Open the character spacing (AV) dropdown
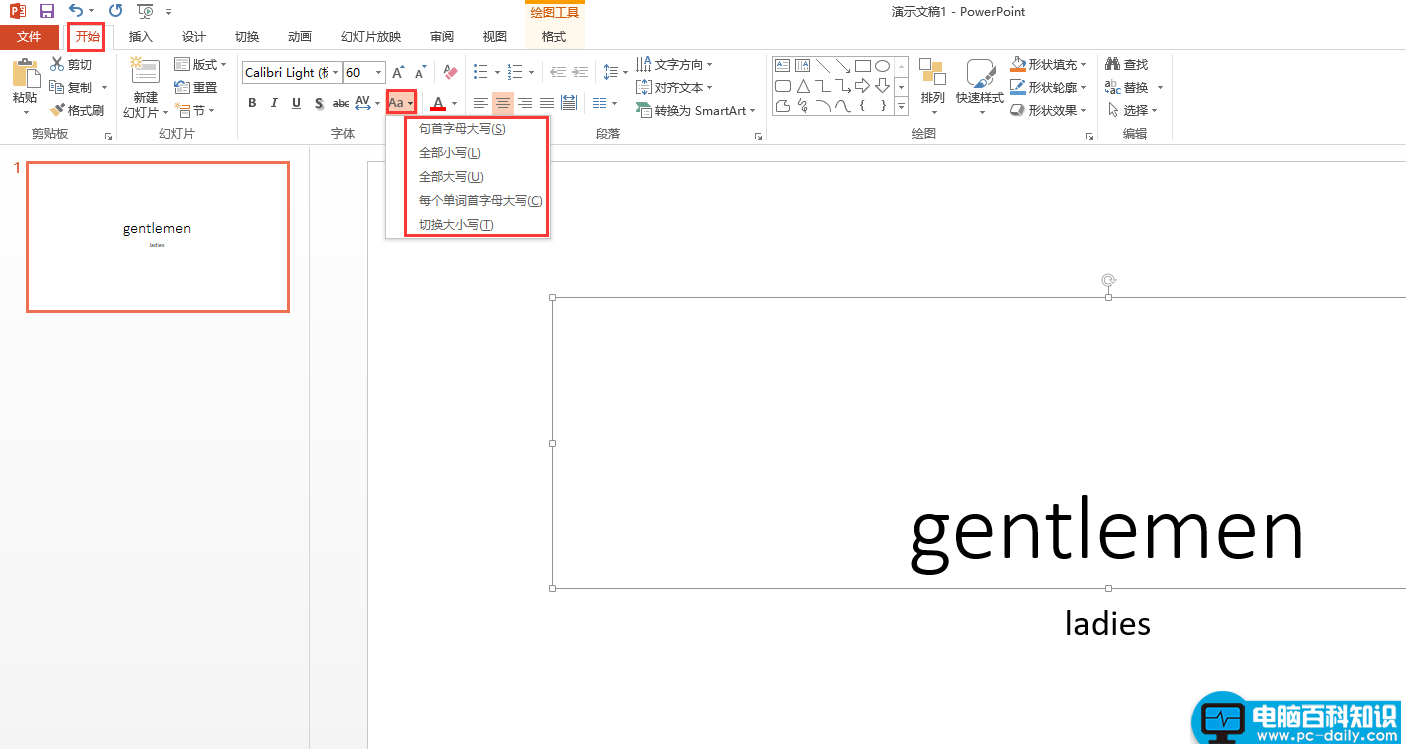The height and width of the screenshot is (749, 1406). pos(366,103)
